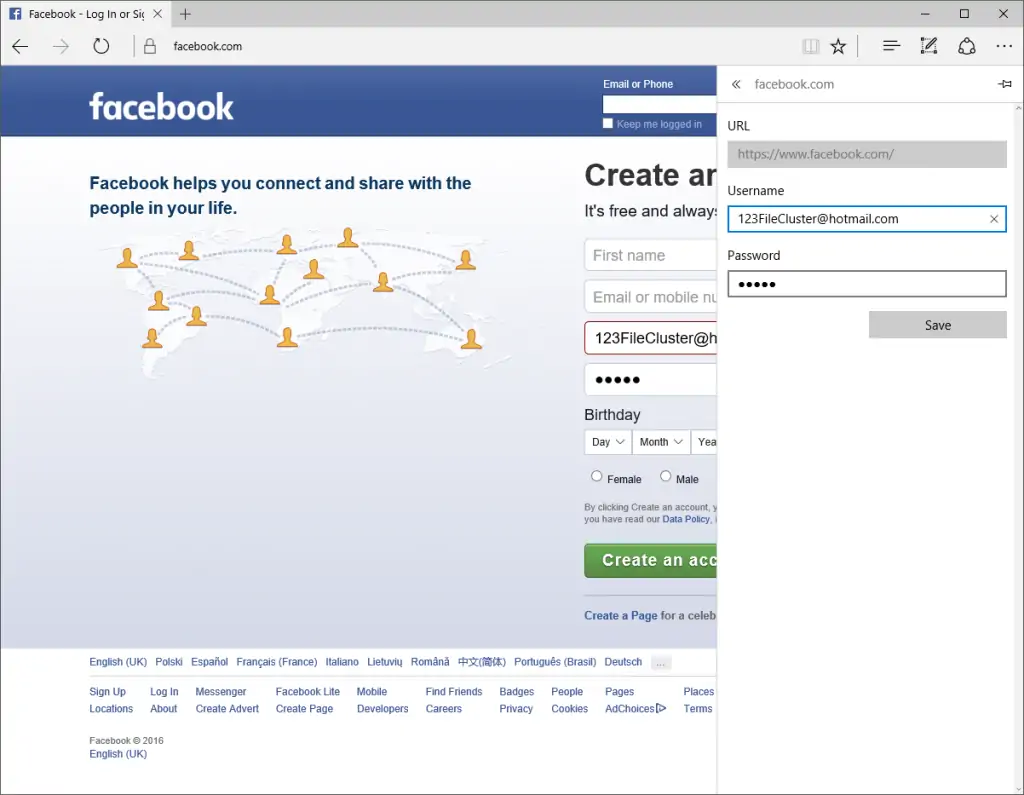Toggle Keep me logged in checkbox

coord(608,123)
